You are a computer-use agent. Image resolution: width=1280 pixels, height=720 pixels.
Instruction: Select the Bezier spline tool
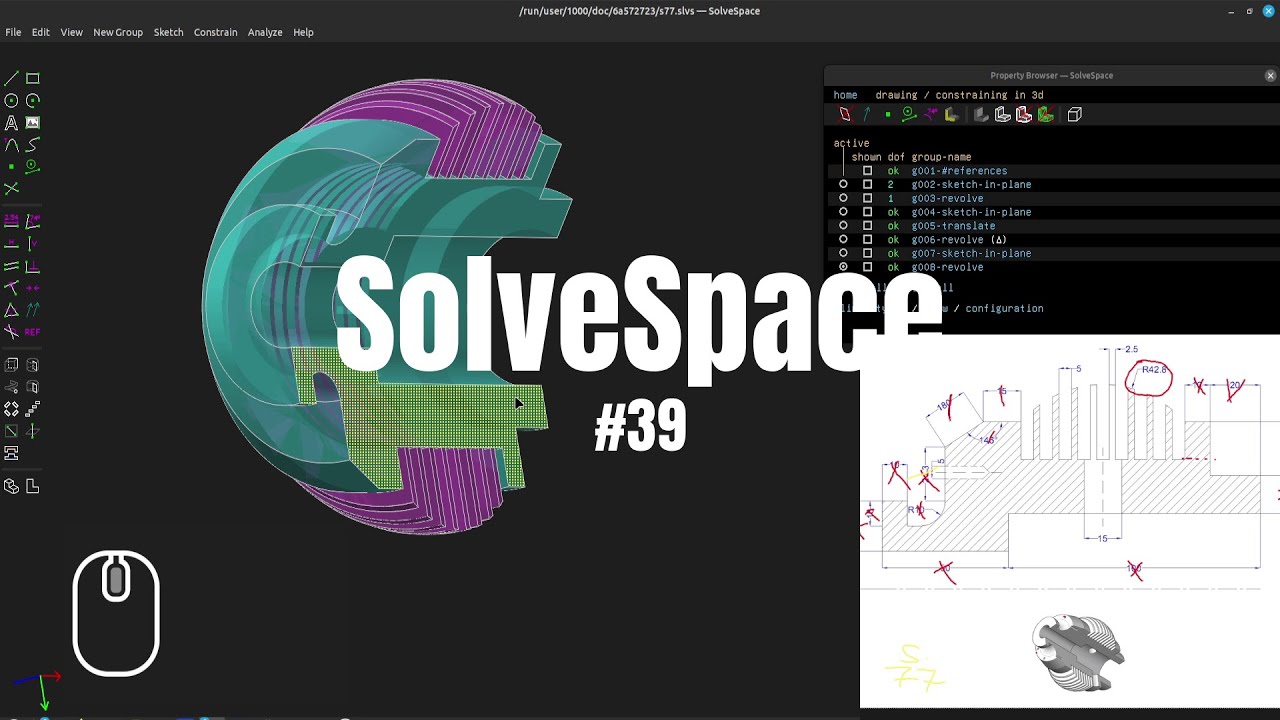(33, 145)
